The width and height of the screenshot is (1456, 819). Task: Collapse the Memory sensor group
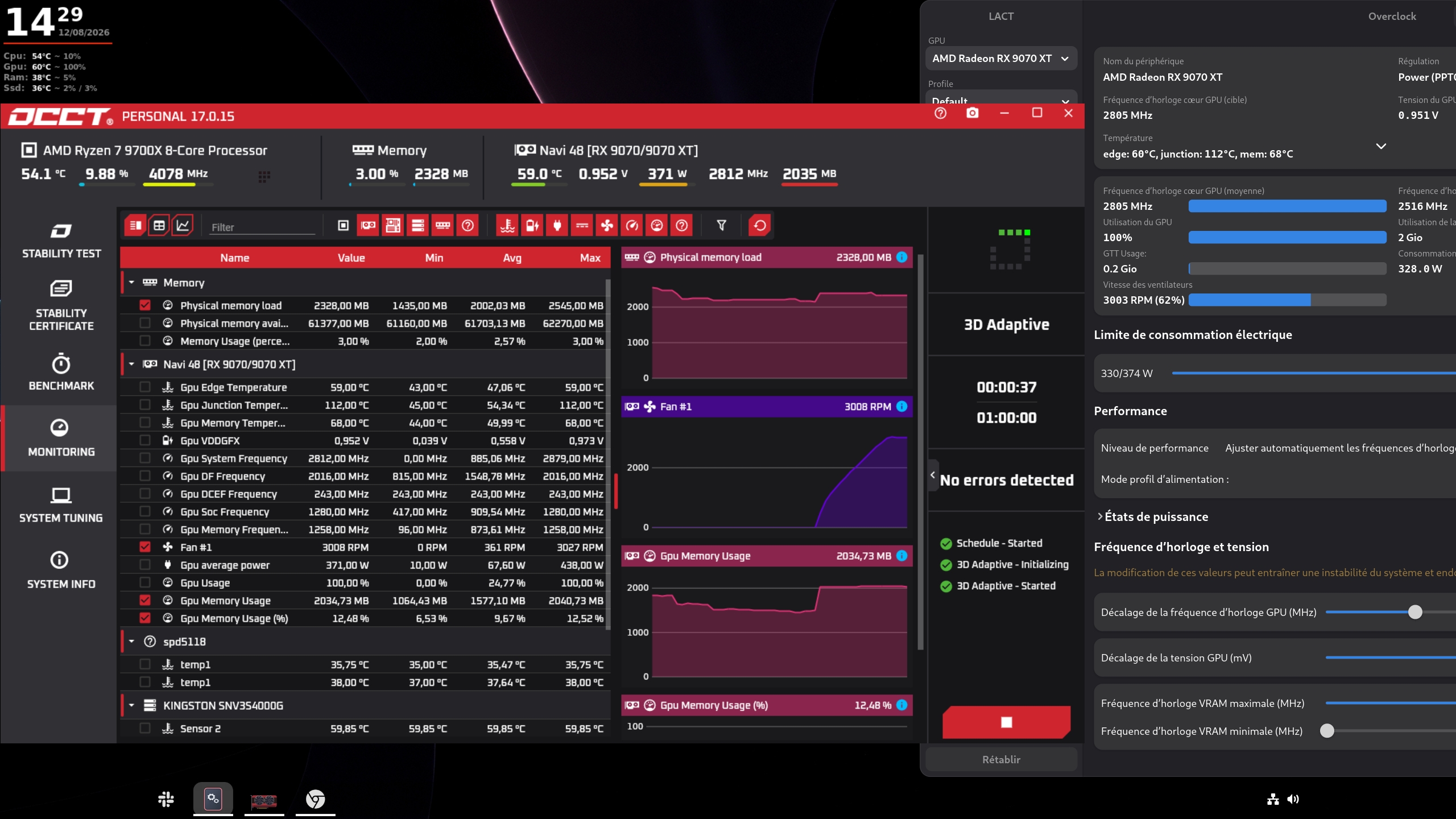pyautogui.click(x=131, y=283)
